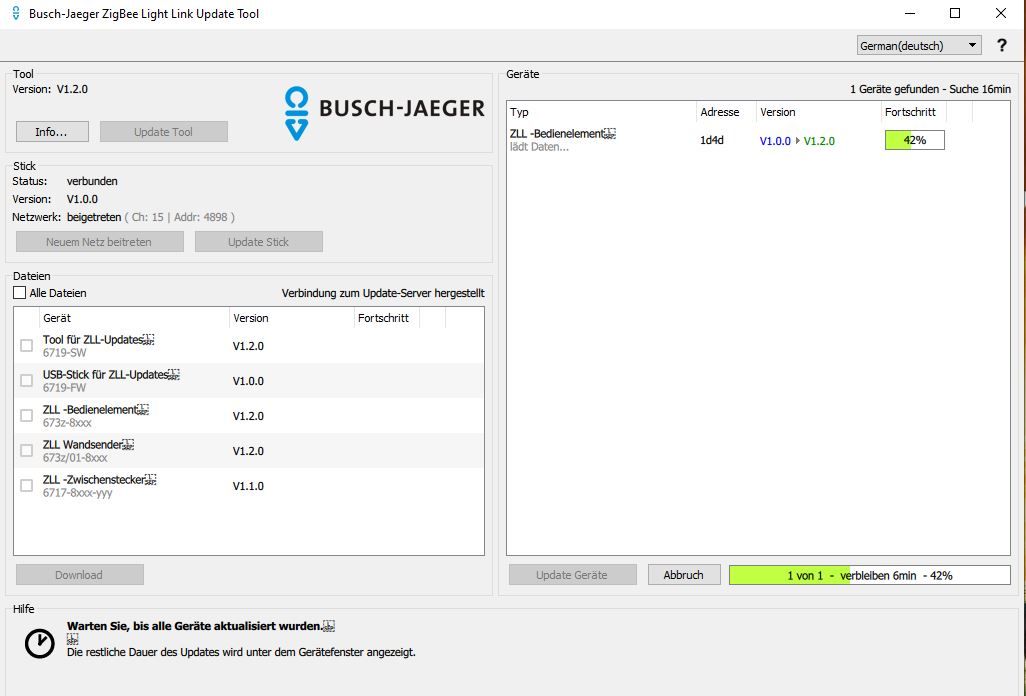Click the Adresse column header
Screen dimensions: 1026x696
tap(726, 112)
